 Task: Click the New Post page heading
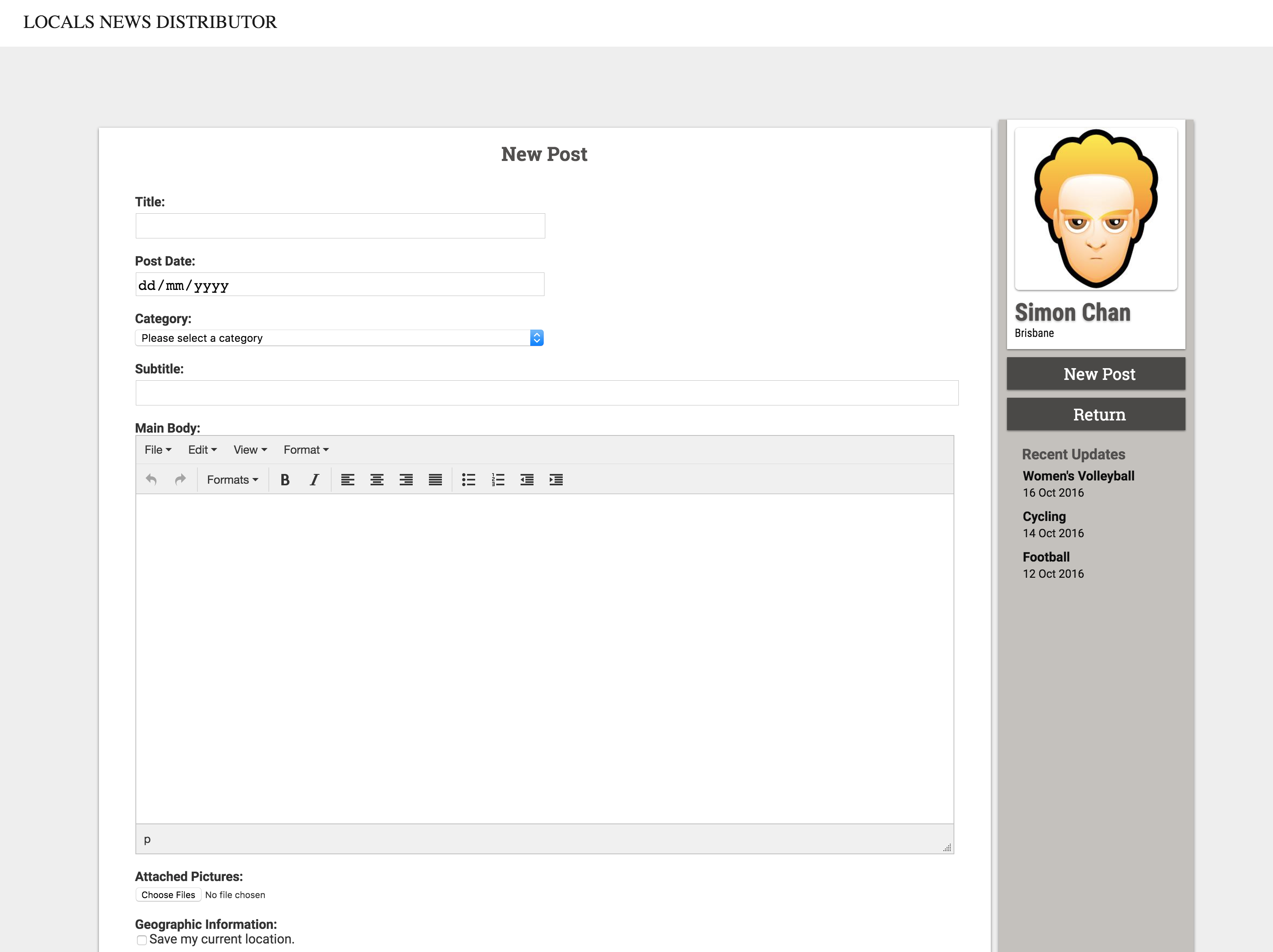544,154
